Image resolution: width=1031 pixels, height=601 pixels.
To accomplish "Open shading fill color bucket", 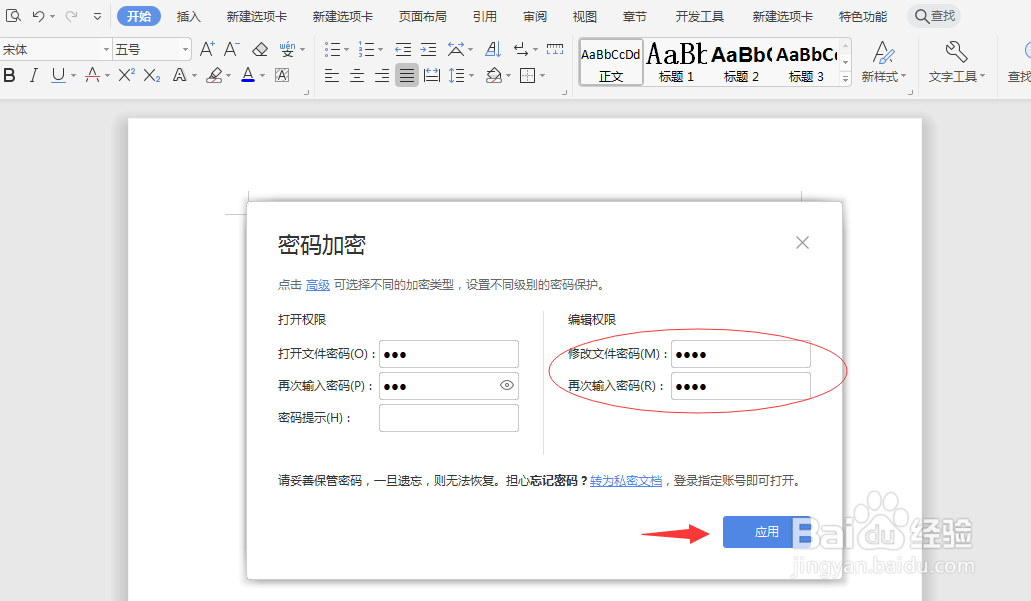I will pos(493,76).
